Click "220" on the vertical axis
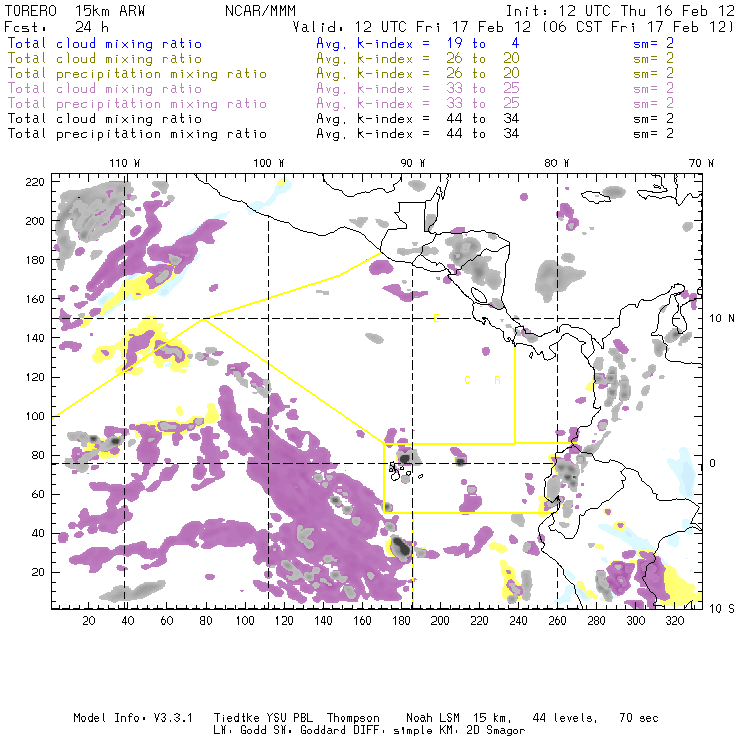Image resolution: width=740 pixels, height=740 pixels. [35, 182]
